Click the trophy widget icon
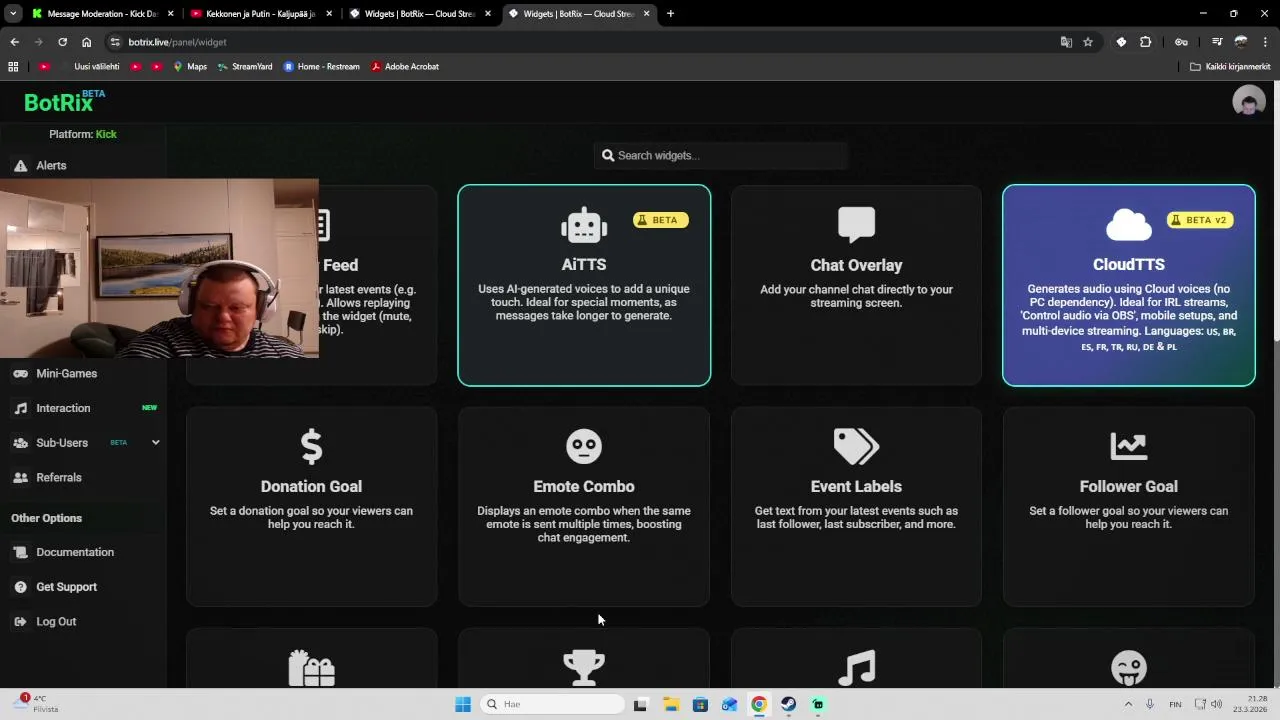 click(x=584, y=668)
